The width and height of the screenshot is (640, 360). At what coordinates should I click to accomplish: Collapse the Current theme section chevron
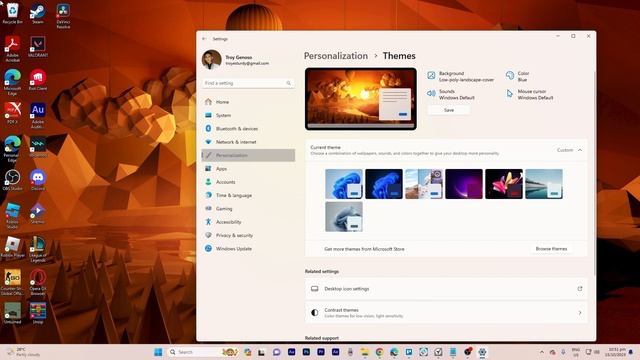(580, 150)
